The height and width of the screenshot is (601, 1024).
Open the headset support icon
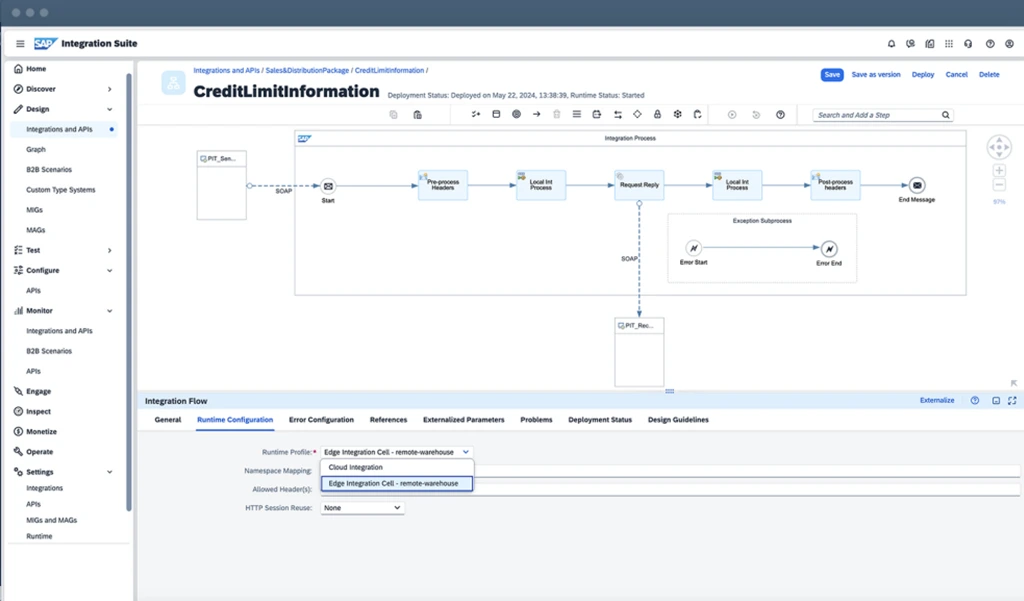(x=968, y=44)
